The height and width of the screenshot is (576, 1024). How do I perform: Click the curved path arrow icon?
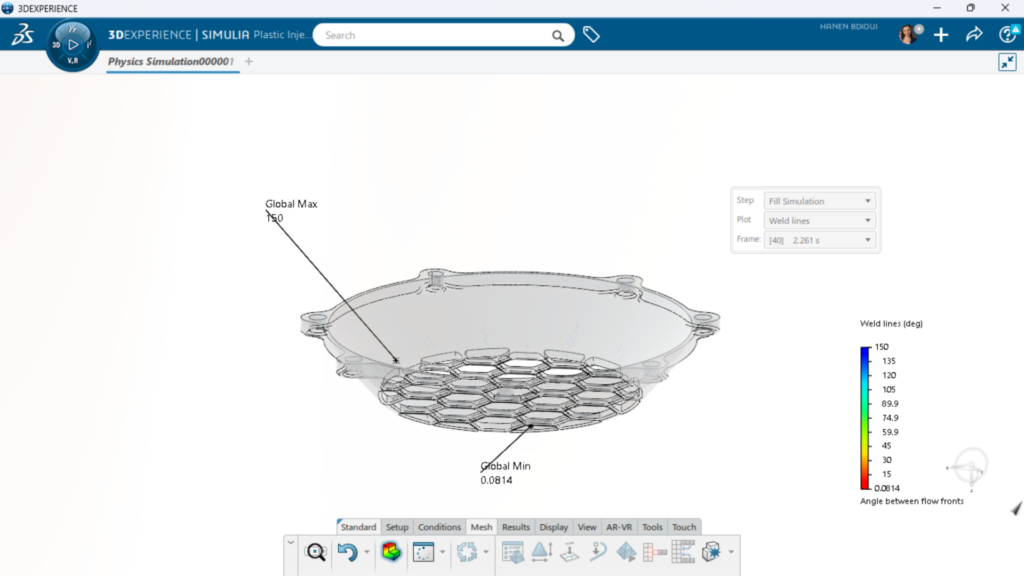click(598, 552)
